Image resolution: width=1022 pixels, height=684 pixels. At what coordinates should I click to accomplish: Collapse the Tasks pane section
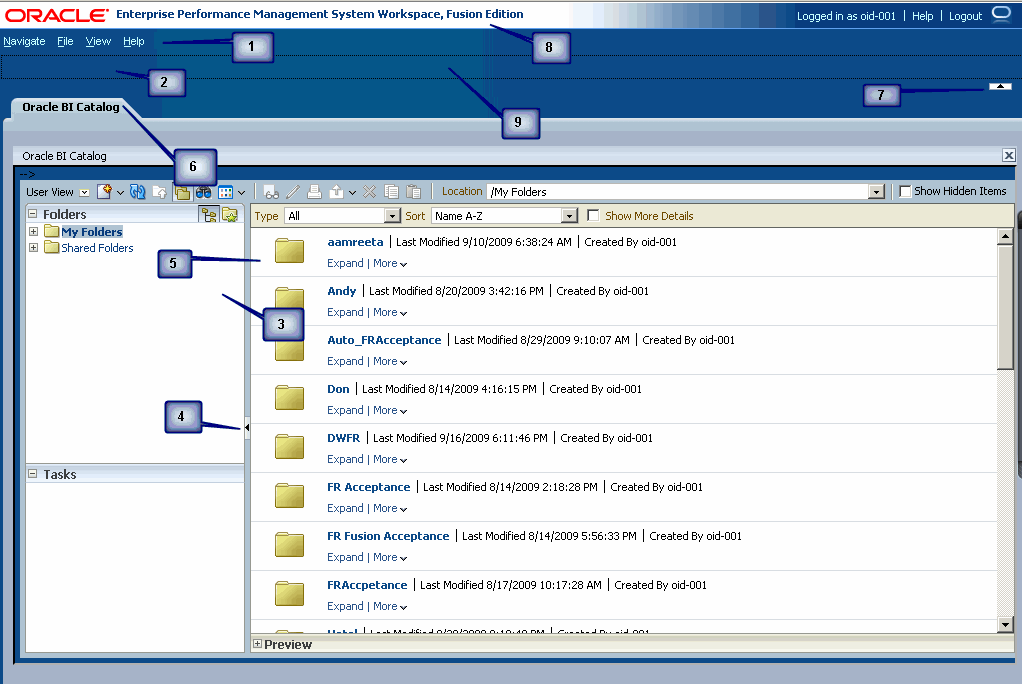33,474
